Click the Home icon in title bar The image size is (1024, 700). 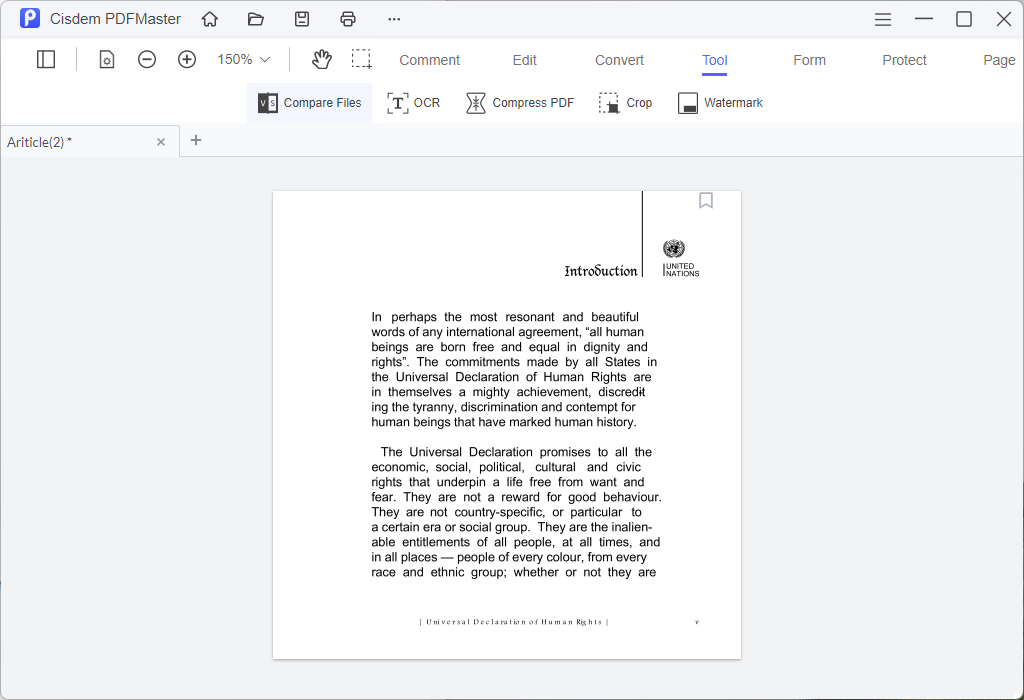point(210,19)
